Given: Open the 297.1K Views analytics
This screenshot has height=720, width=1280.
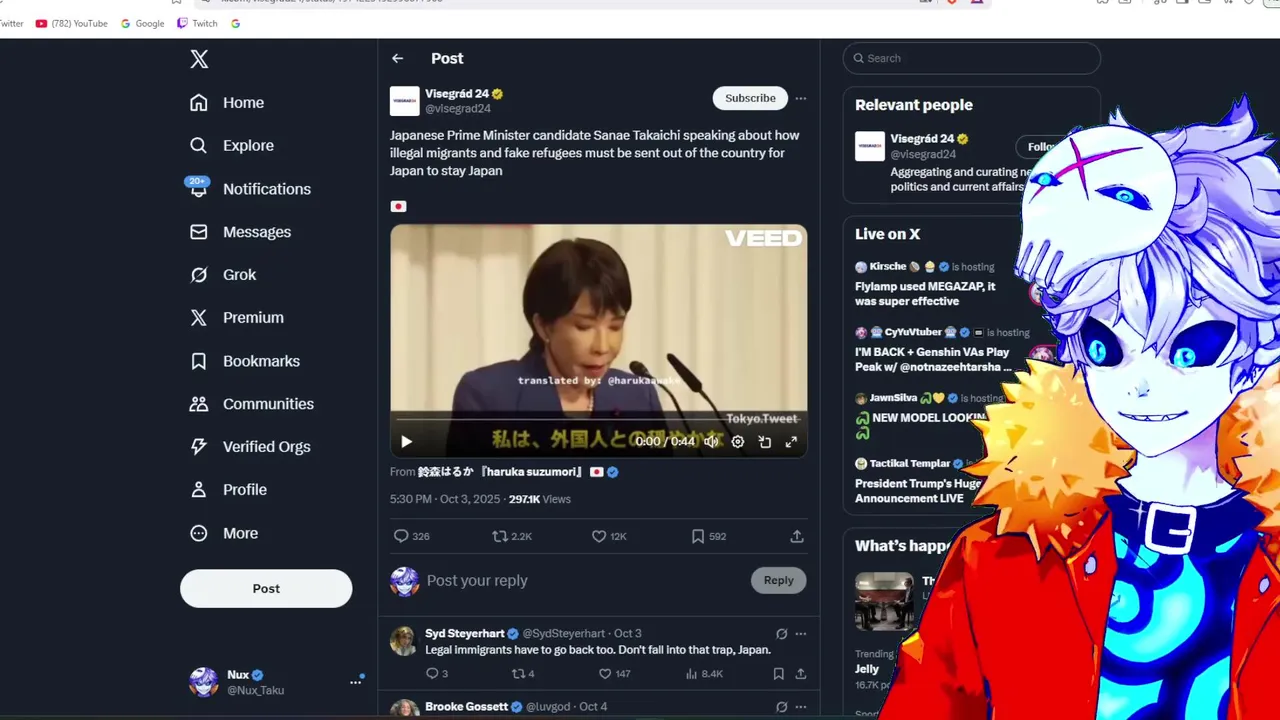Looking at the screenshot, I should 540,499.
